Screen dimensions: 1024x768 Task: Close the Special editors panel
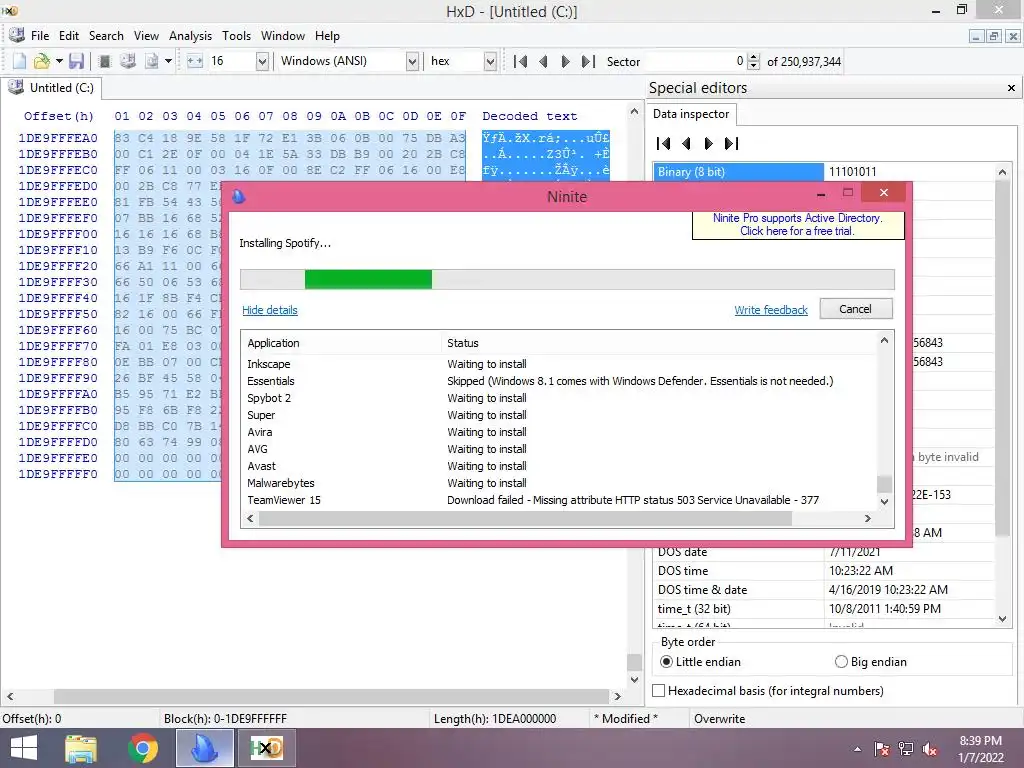1011,88
